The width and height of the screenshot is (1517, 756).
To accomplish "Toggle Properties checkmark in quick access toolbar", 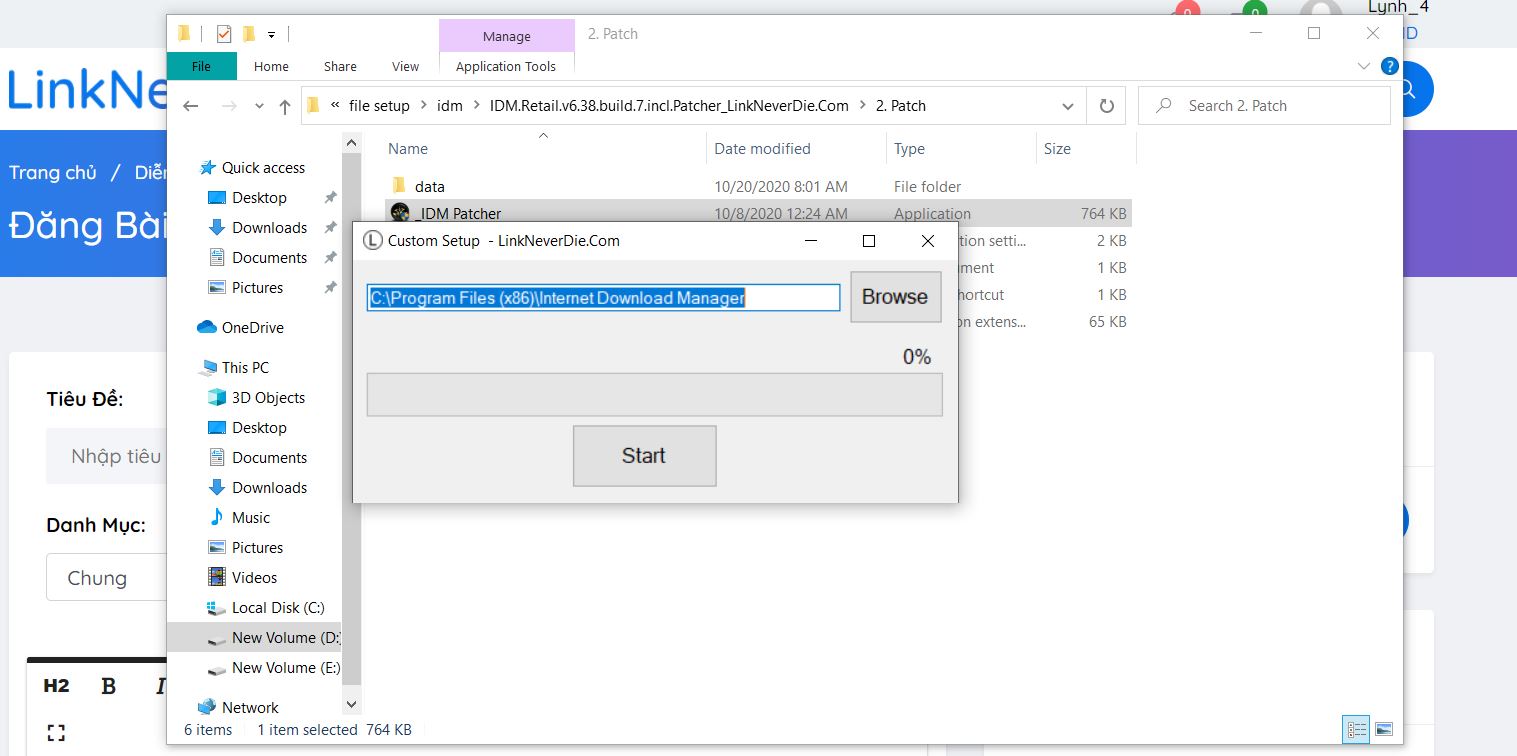I will [x=223, y=34].
